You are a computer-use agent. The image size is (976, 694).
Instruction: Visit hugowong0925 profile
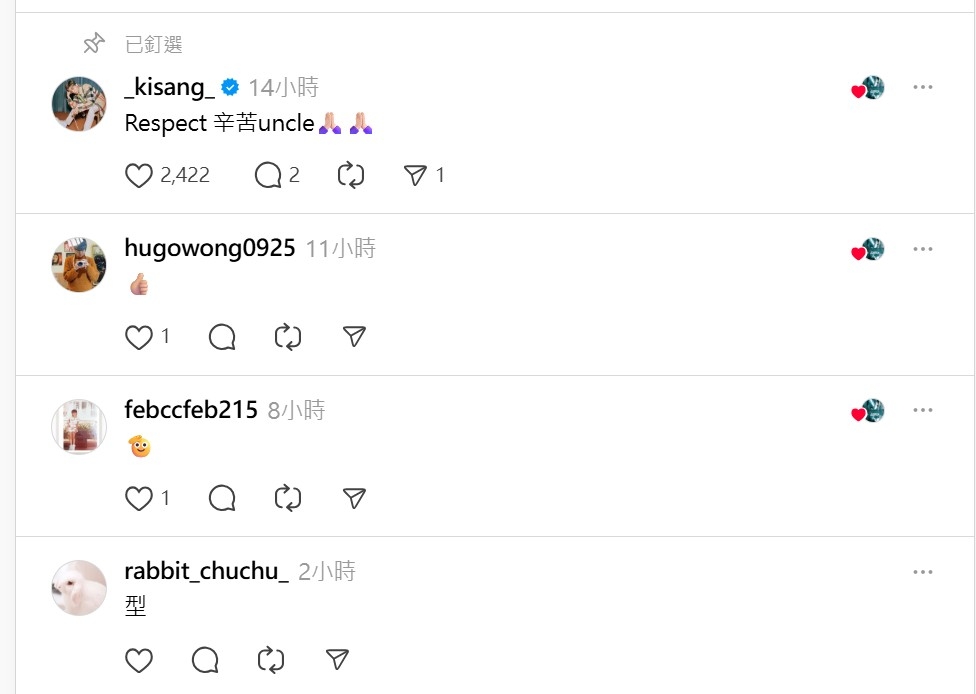click(x=210, y=249)
